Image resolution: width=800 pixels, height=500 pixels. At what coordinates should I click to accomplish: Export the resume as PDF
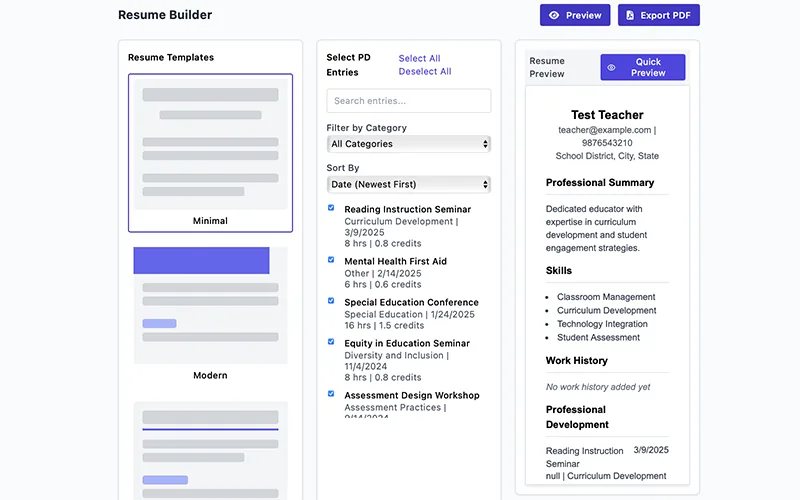click(659, 15)
